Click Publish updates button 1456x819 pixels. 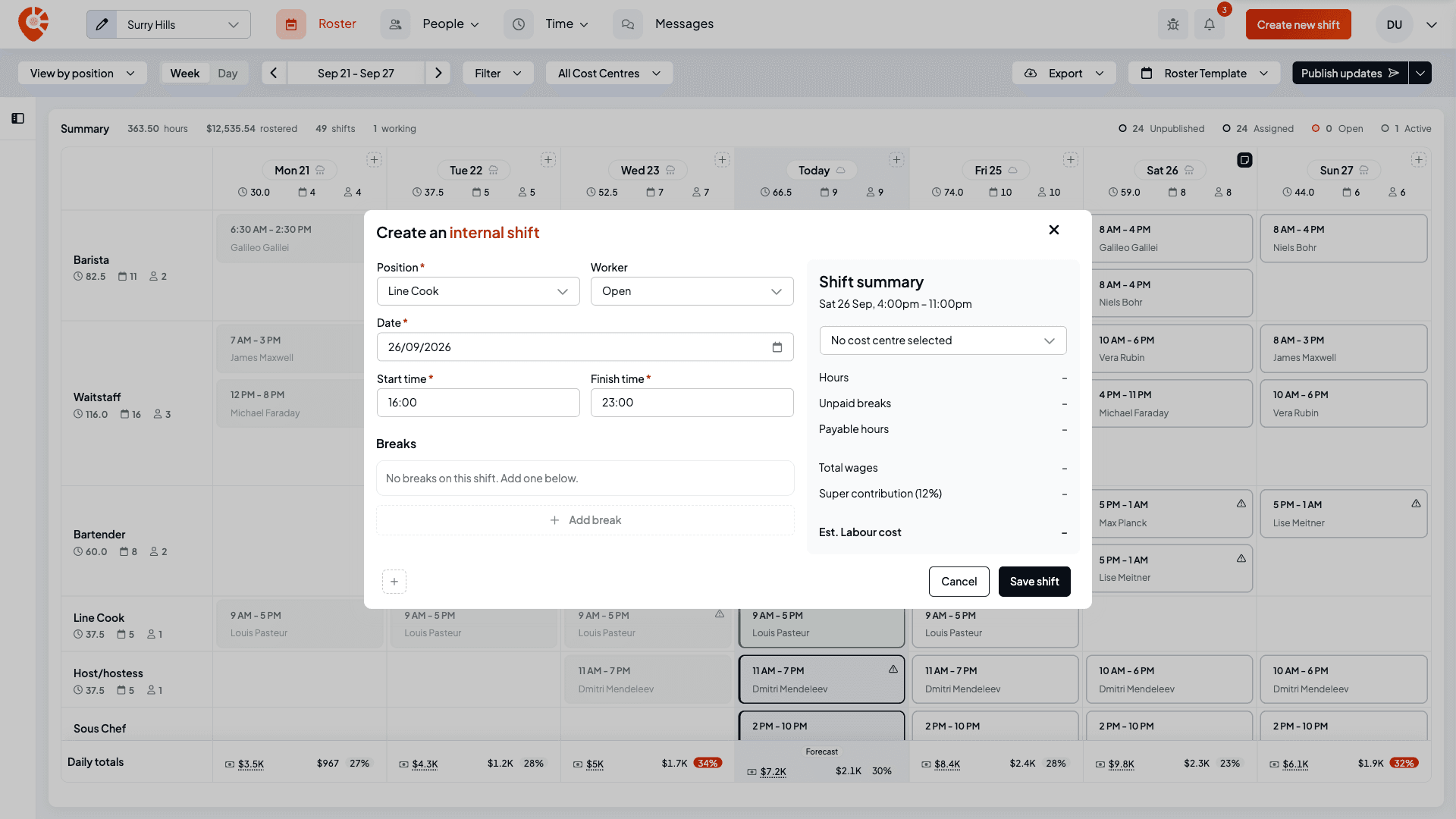pos(1350,73)
